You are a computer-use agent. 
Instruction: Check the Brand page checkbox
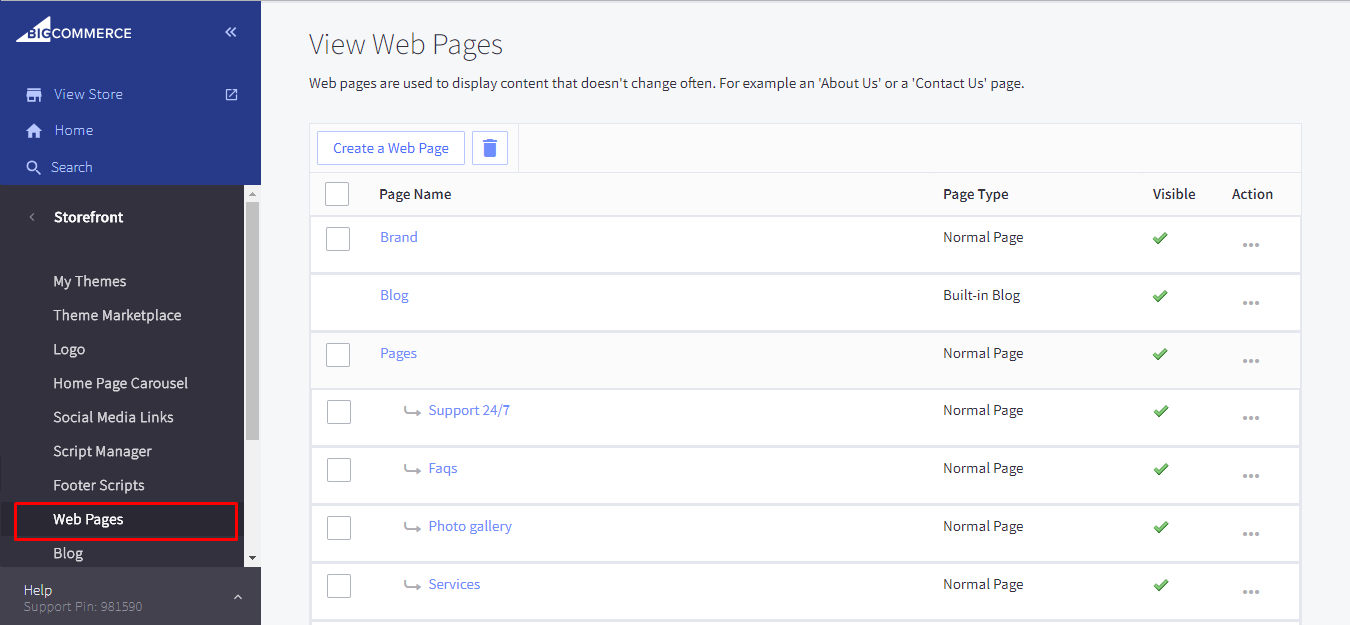click(x=338, y=238)
